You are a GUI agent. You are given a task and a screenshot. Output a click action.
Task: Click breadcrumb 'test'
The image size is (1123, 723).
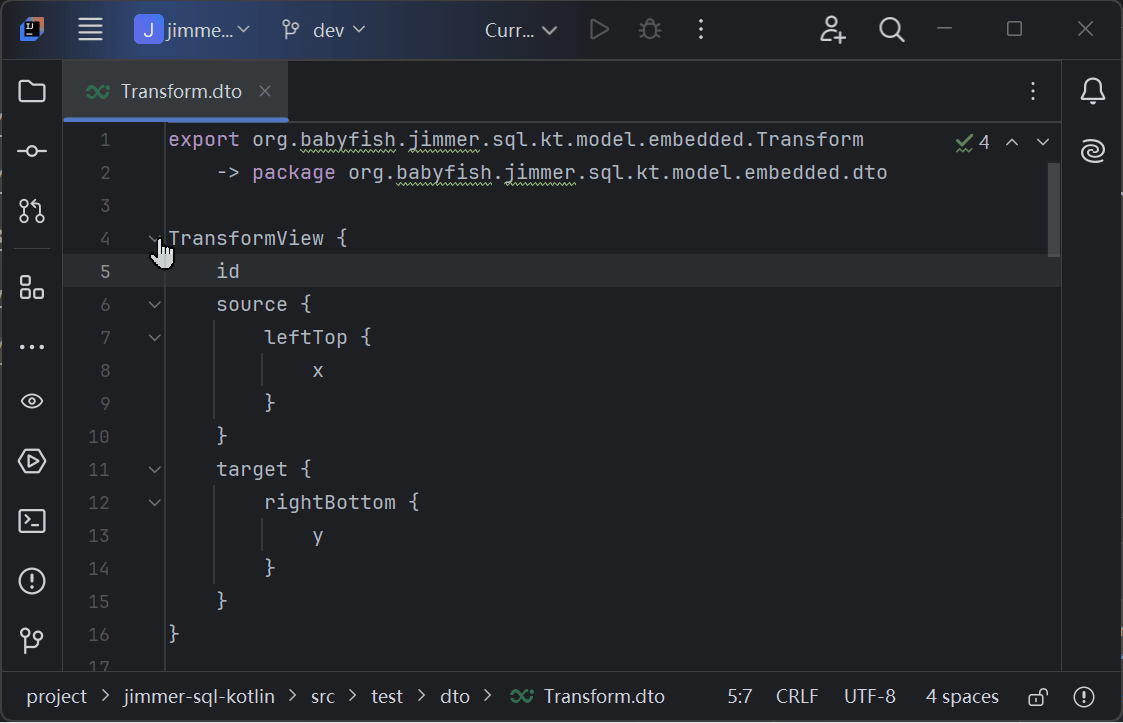click(x=387, y=696)
